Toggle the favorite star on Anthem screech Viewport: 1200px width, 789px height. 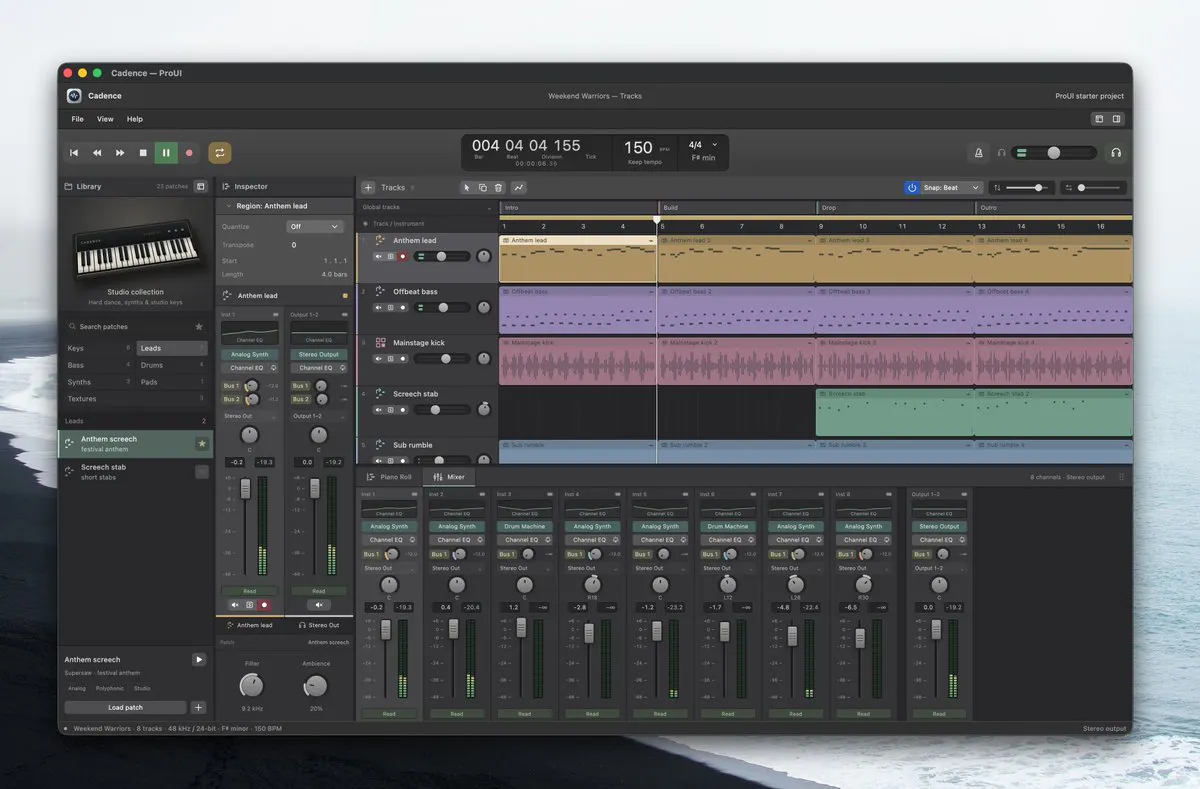click(x=201, y=443)
